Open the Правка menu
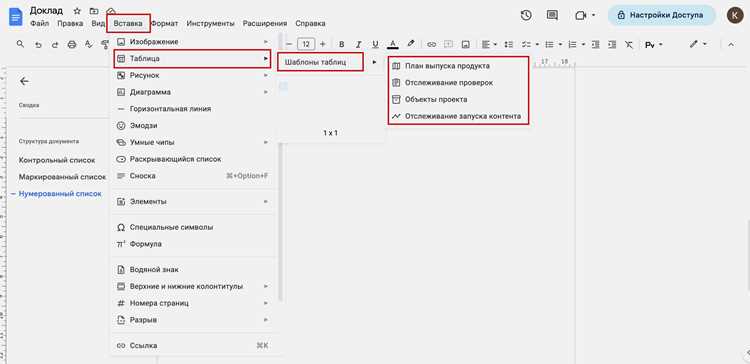 [70, 23]
